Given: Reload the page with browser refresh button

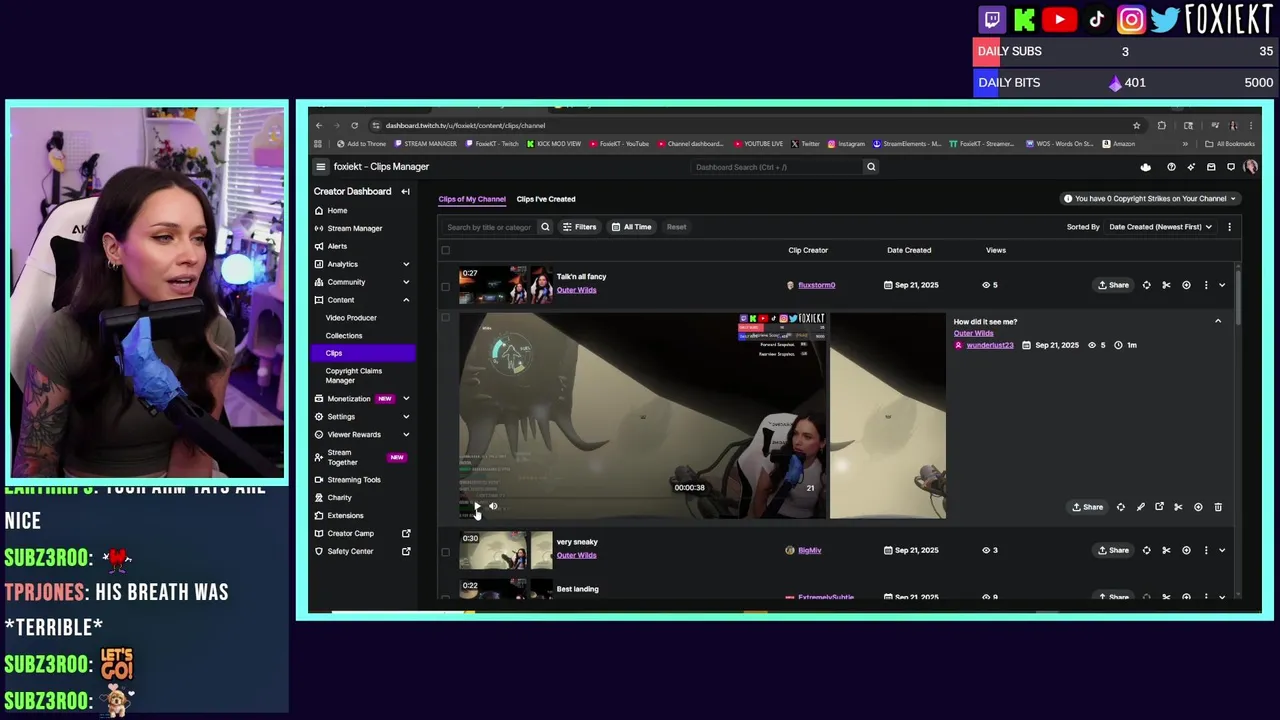Looking at the screenshot, I should (354, 126).
